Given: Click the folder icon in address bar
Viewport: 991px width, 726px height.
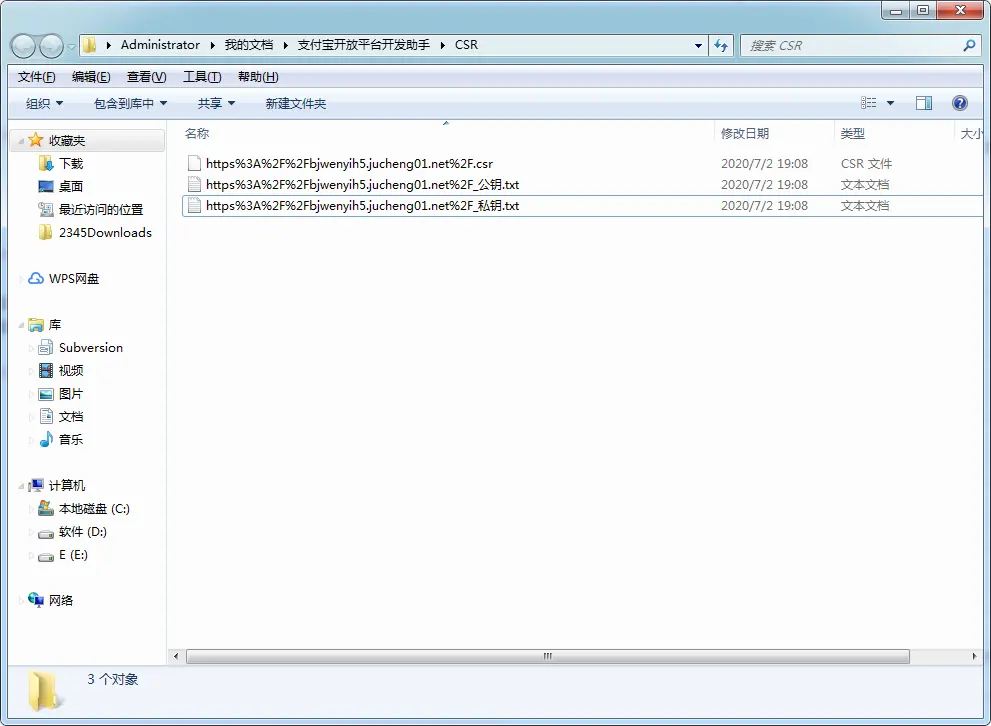Looking at the screenshot, I should 90,45.
